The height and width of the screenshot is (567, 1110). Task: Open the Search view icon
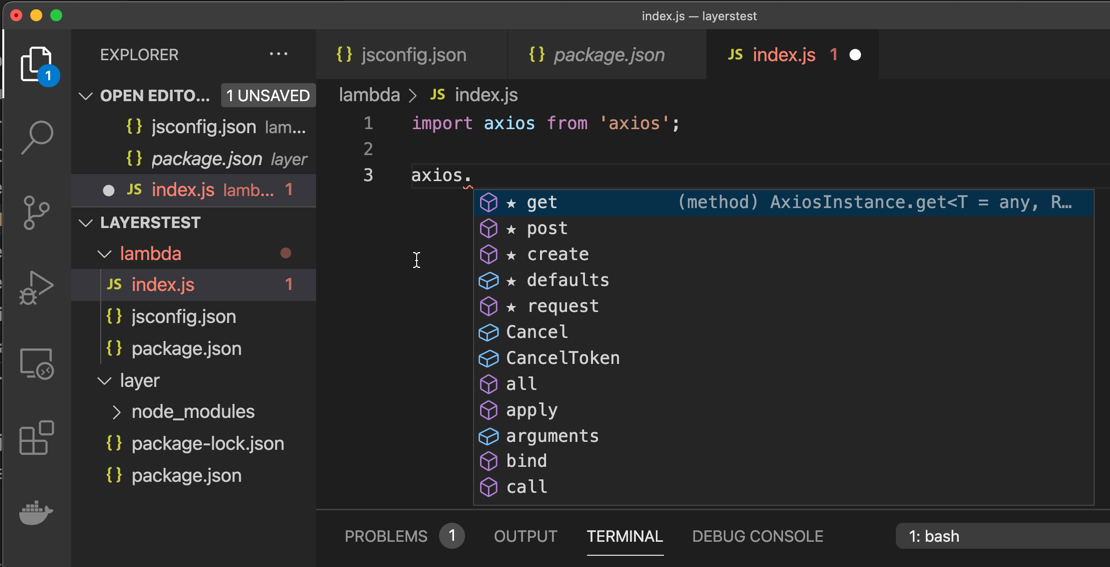(x=37, y=137)
